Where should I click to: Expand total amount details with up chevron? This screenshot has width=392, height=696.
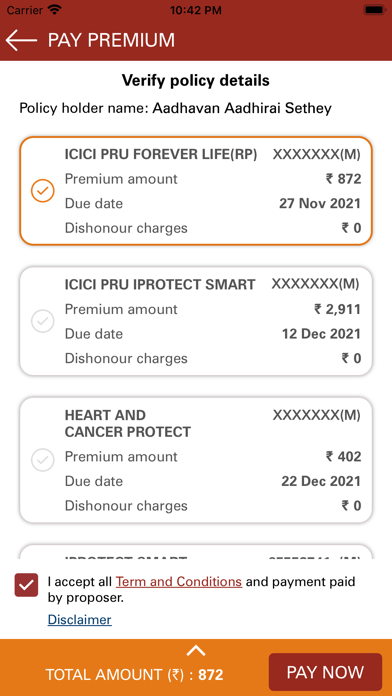tap(196, 651)
